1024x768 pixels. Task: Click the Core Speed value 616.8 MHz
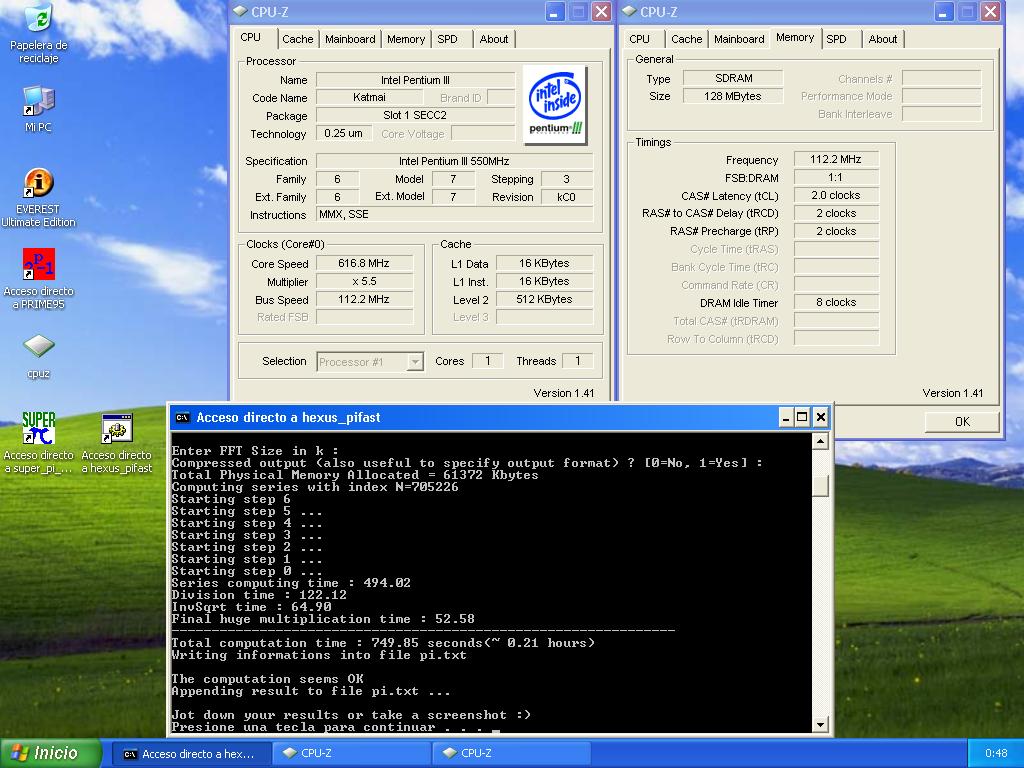pos(364,264)
